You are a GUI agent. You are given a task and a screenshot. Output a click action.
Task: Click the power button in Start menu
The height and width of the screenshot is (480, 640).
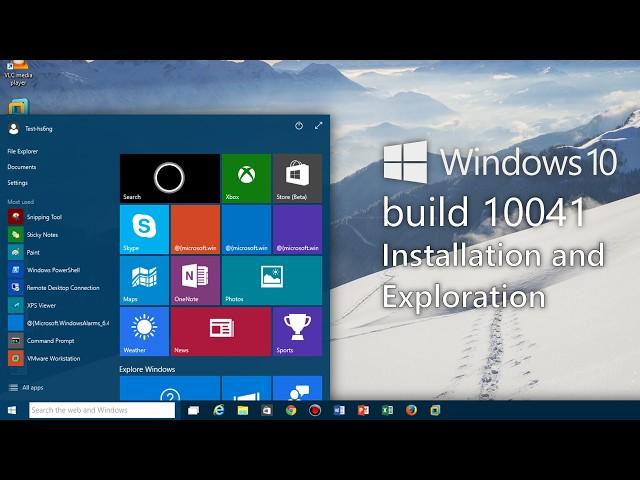click(299, 126)
